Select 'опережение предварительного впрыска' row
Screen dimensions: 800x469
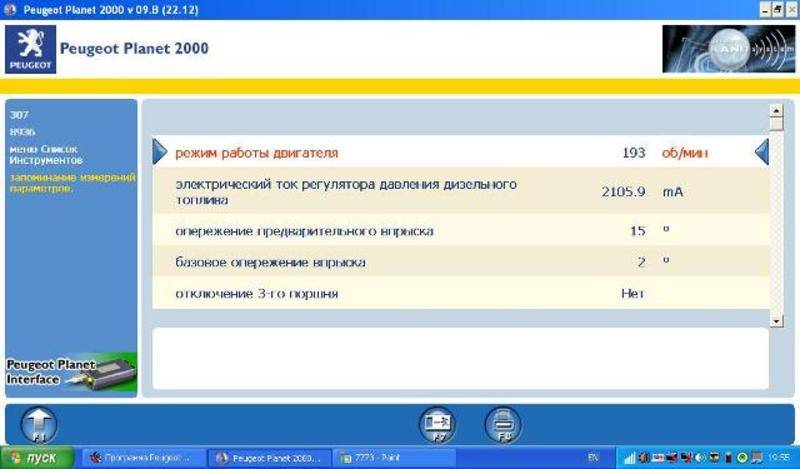coord(400,231)
